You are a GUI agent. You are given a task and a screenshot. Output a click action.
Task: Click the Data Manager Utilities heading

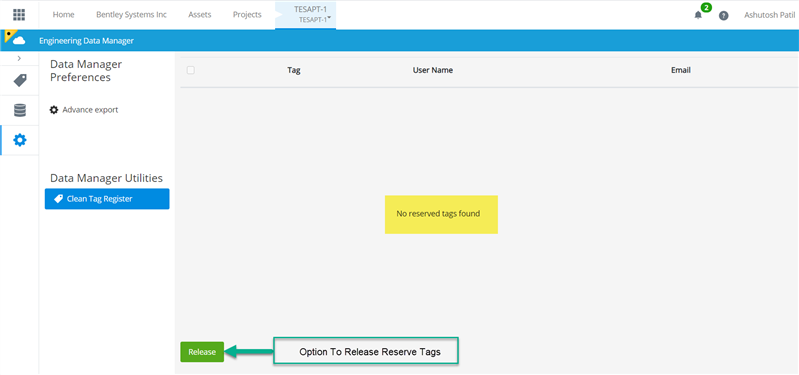pyautogui.click(x=106, y=178)
